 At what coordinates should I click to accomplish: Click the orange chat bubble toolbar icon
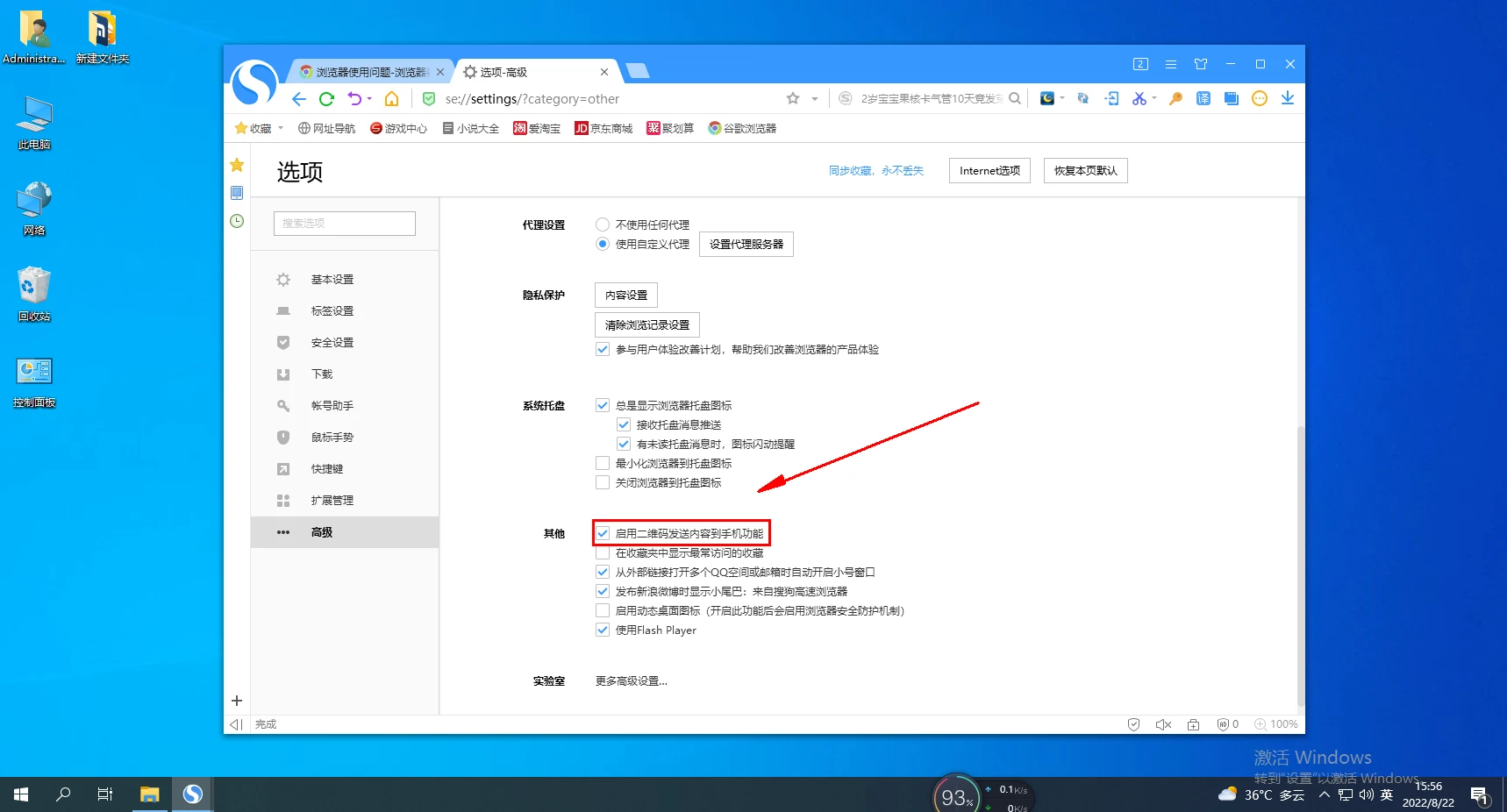point(1260,98)
